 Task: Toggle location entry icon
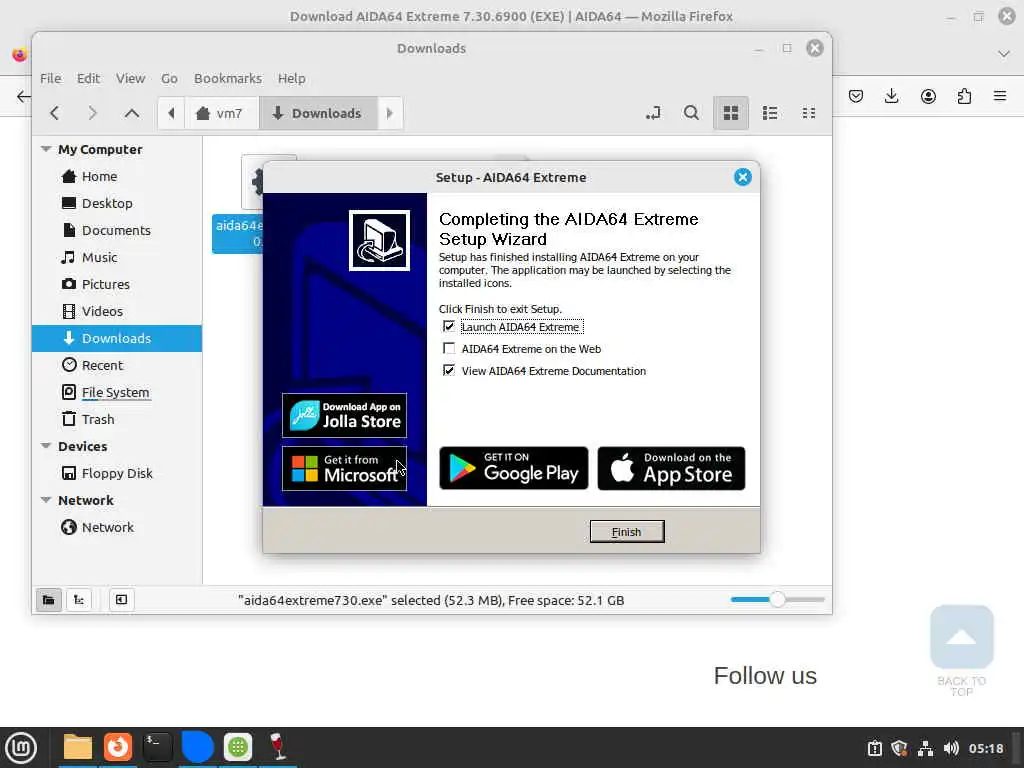point(653,113)
